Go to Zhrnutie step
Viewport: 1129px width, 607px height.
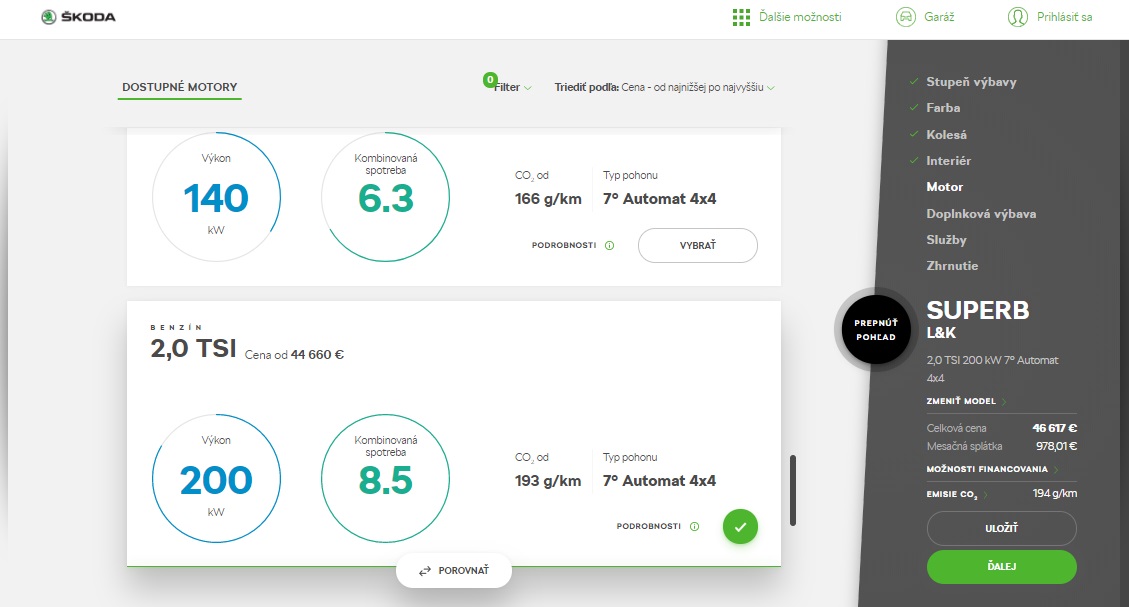(952, 266)
